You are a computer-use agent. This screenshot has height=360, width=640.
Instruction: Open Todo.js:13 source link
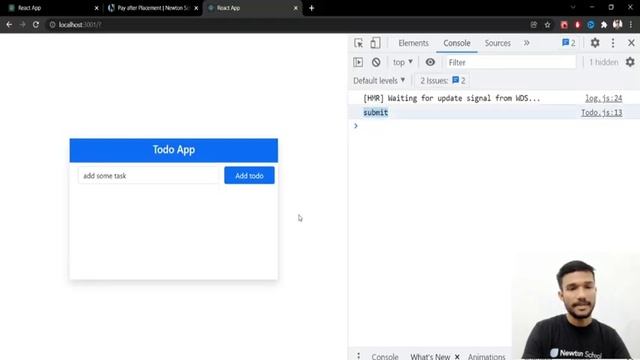coord(602,112)
